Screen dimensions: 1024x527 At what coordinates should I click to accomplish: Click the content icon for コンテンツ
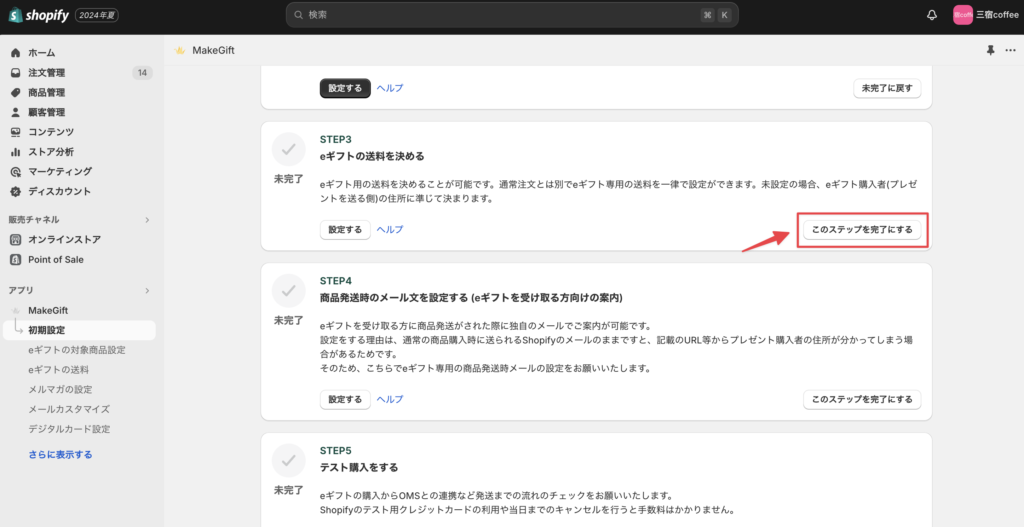click(16, 132)
